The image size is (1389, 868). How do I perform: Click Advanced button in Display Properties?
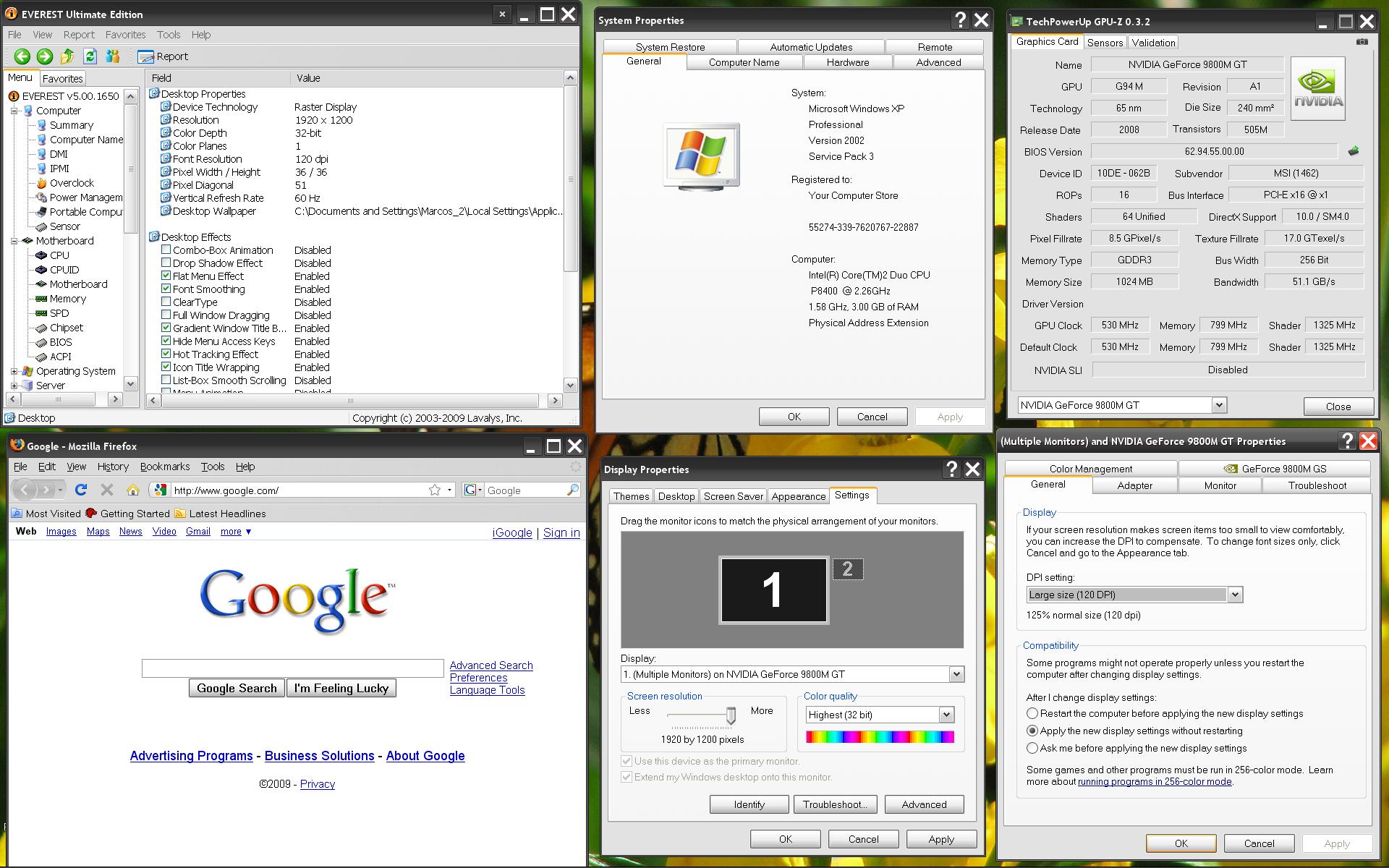pyautogui.click(x=924, y=804)
